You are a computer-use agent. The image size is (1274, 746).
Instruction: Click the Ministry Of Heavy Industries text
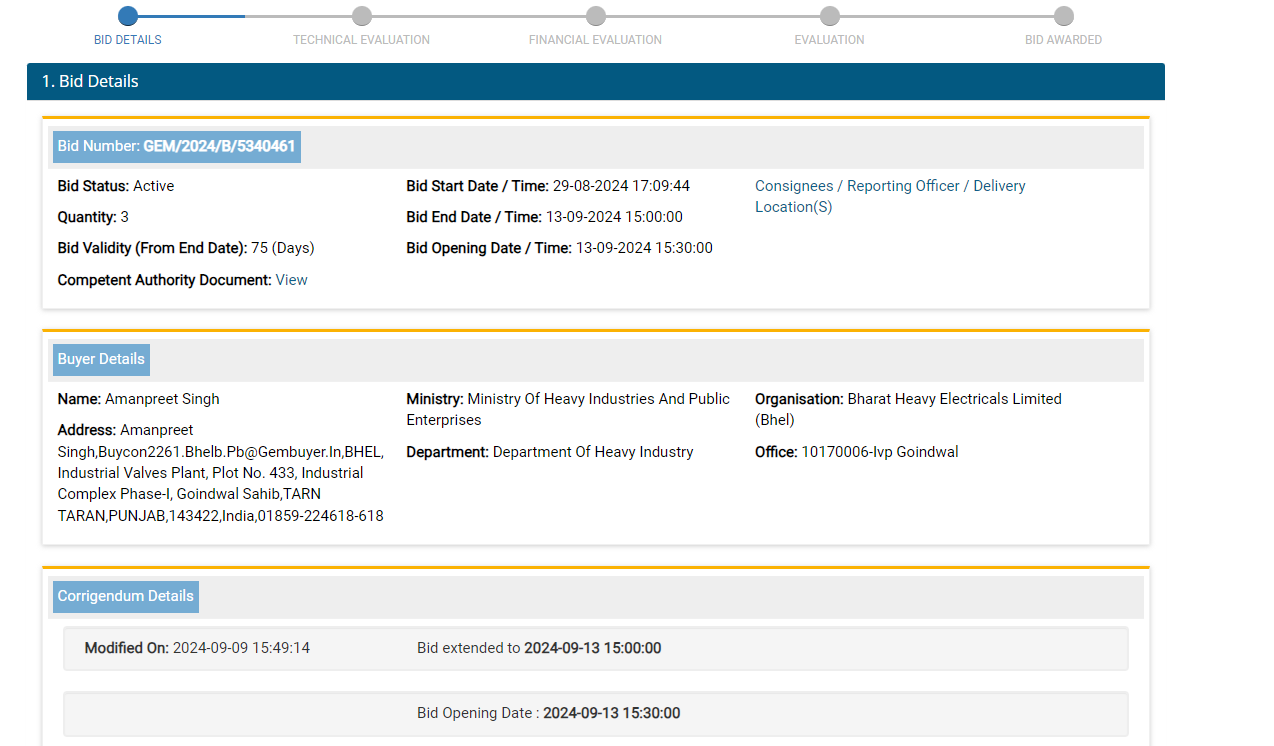[568, 409]
